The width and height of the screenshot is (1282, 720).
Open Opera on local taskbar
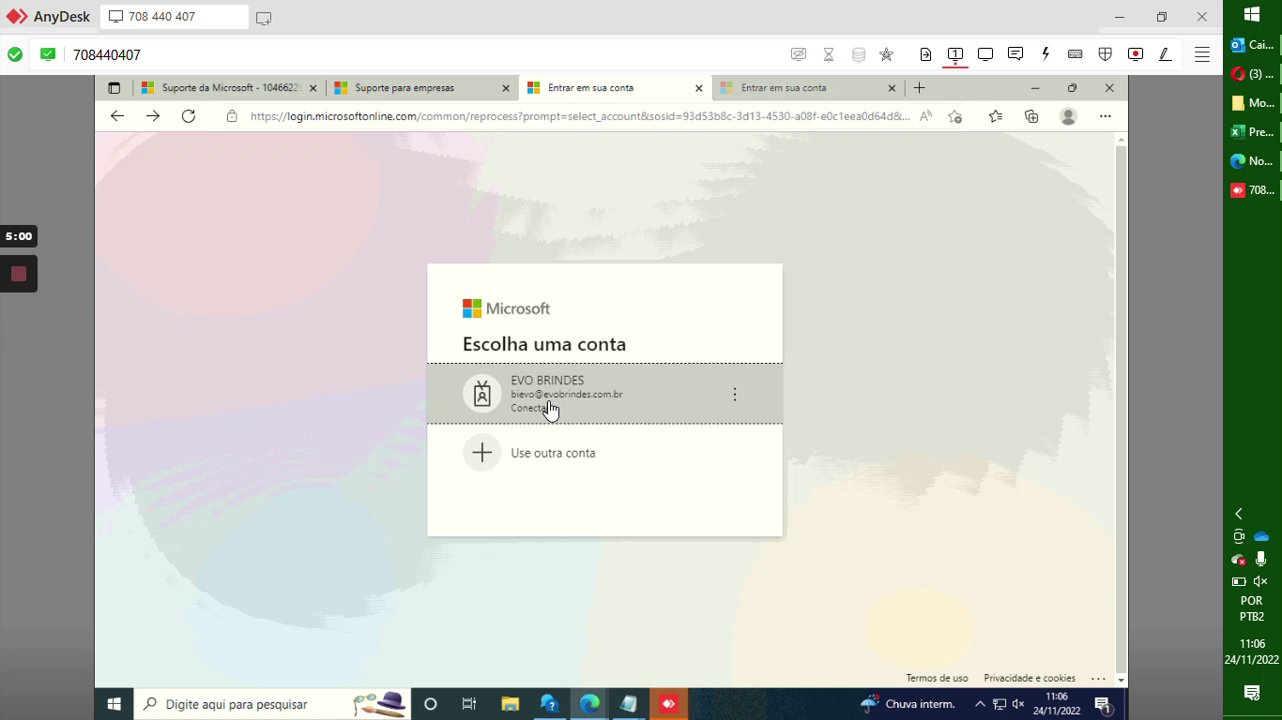point(1252,73)
